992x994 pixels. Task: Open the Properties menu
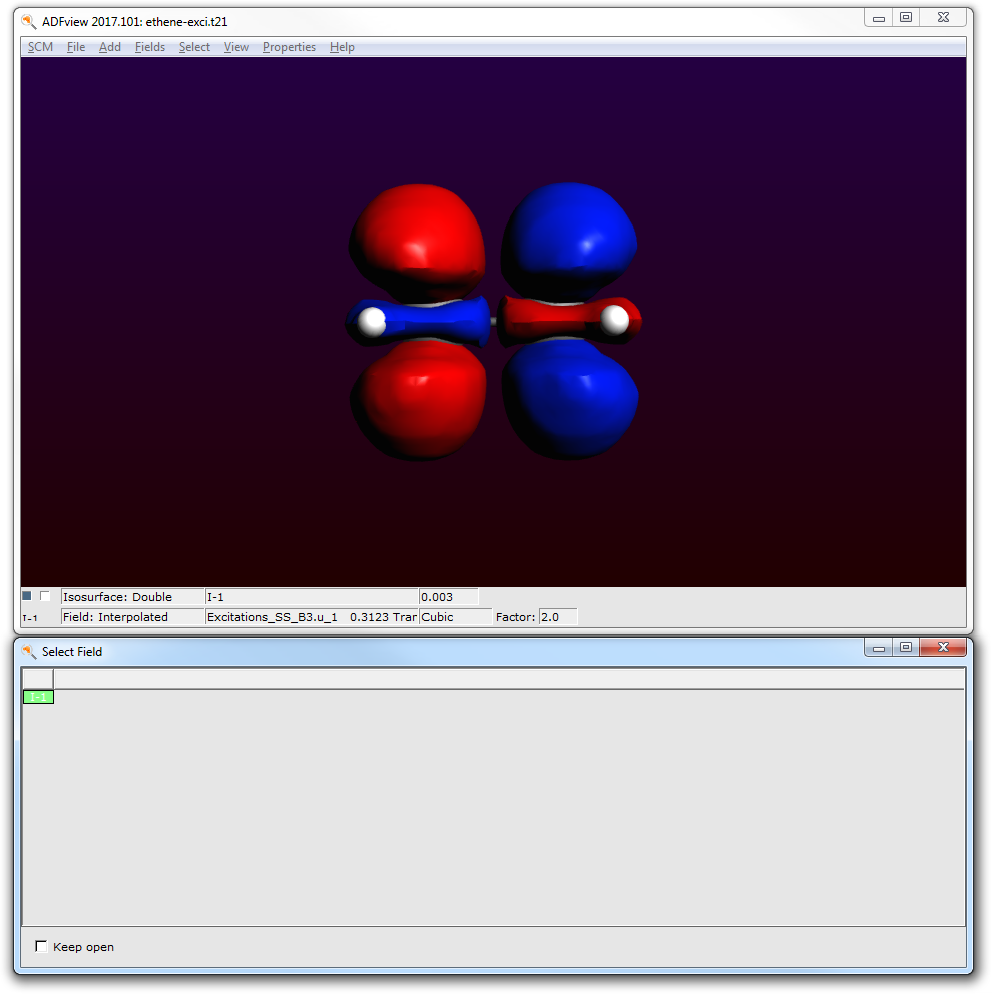pos(289,47)
